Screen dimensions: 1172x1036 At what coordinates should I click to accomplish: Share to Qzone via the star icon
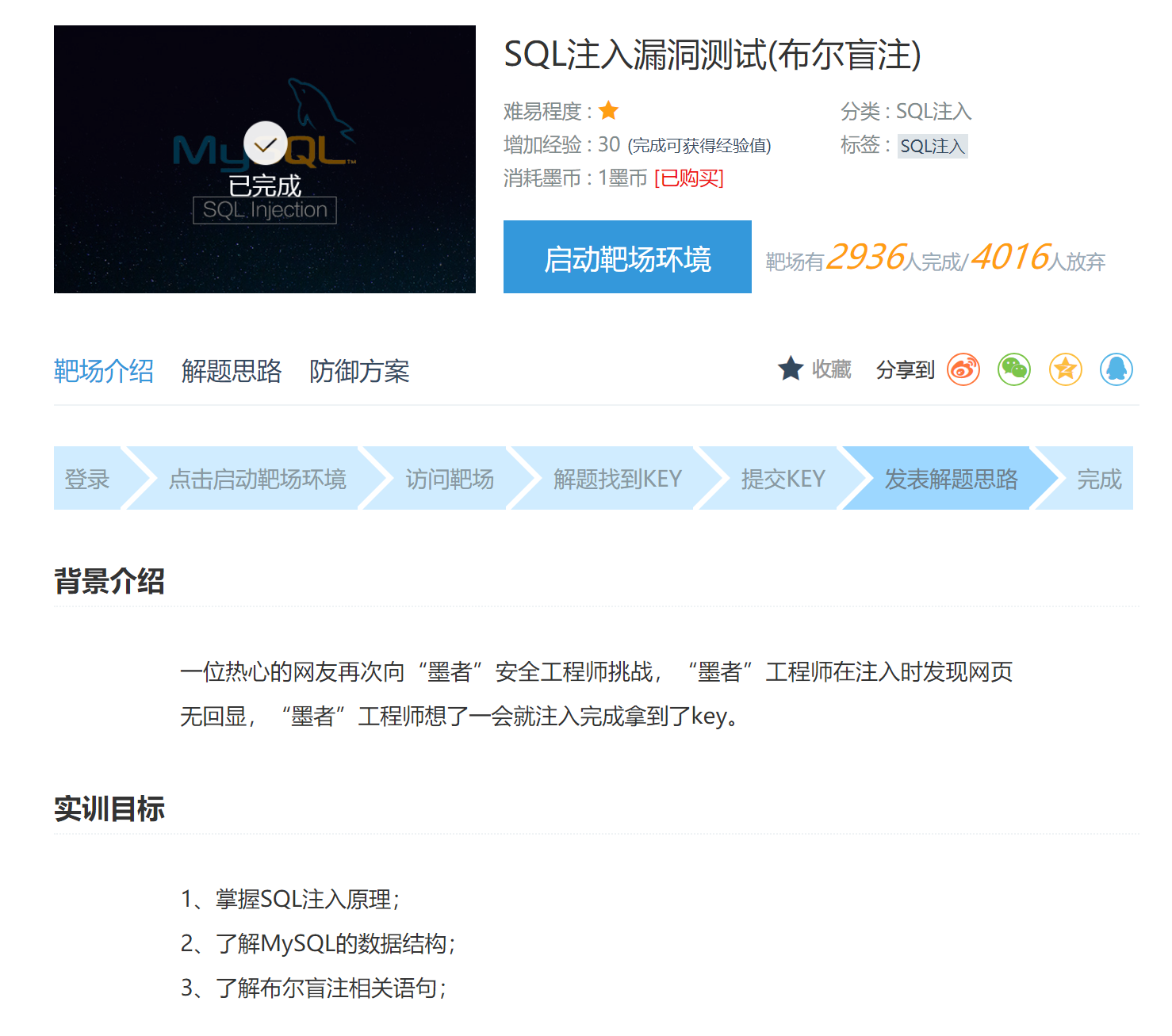[1065, 369]
